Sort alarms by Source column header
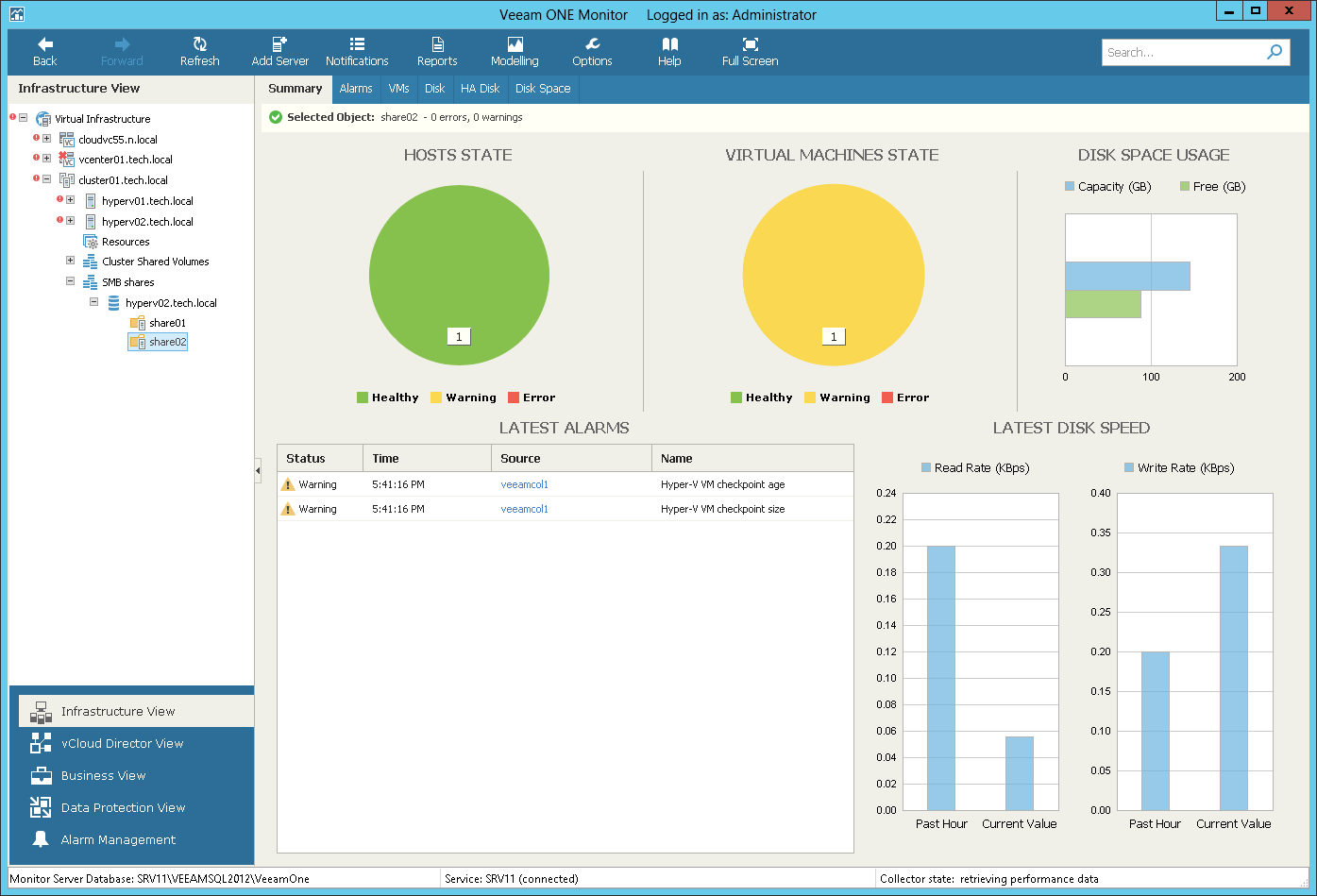Screen dimensions: 1317x896 click(572, 459)
